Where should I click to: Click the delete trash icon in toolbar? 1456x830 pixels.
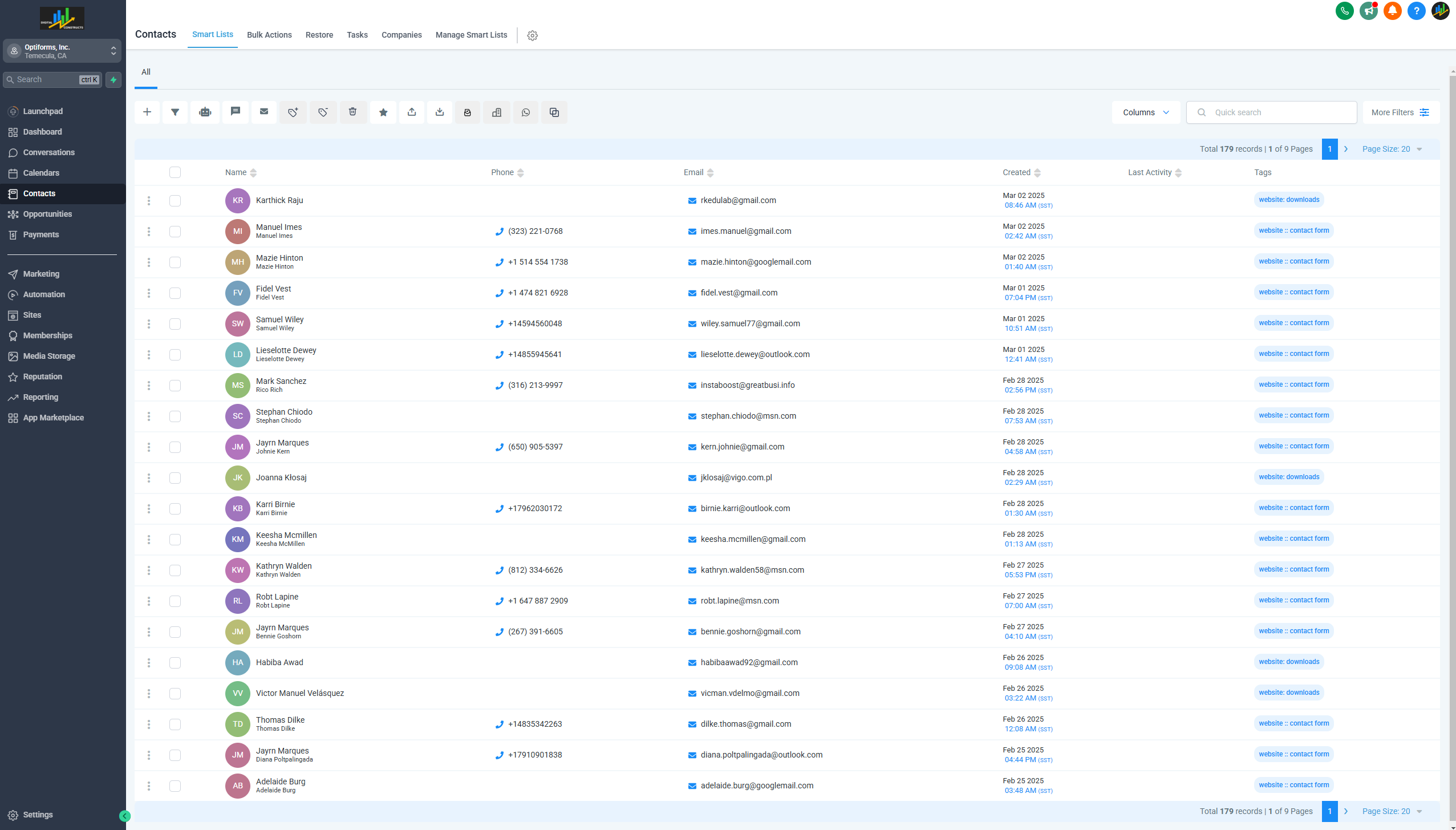point(353,112)
